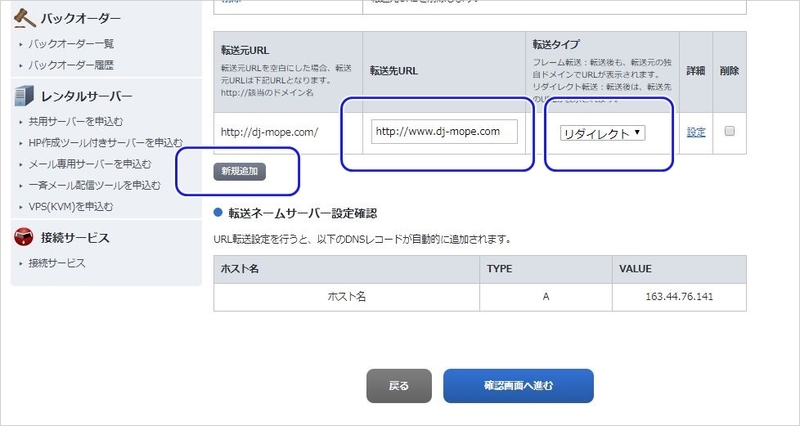Click the VALUE column header
This screenshot has width=800, height=426.
[x=679, y=269]
